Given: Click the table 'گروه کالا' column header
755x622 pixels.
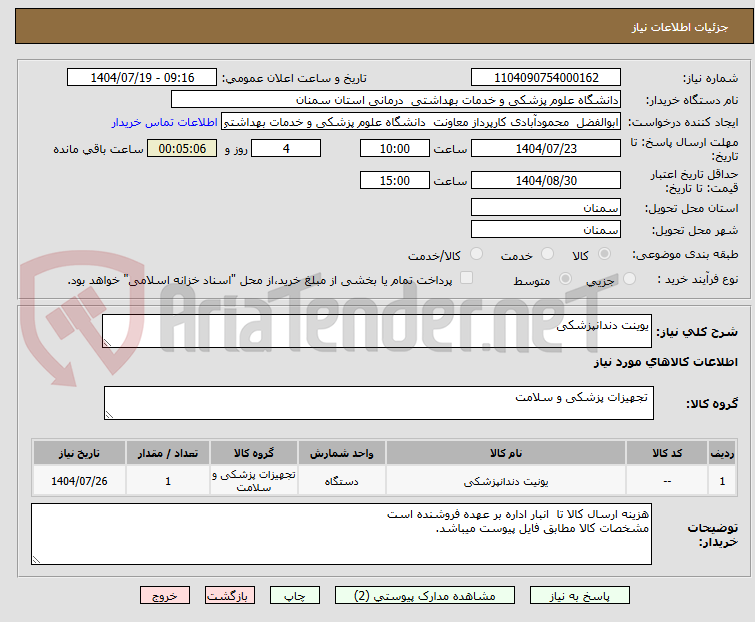Looking at the screenshot, I should pos(254,453).
